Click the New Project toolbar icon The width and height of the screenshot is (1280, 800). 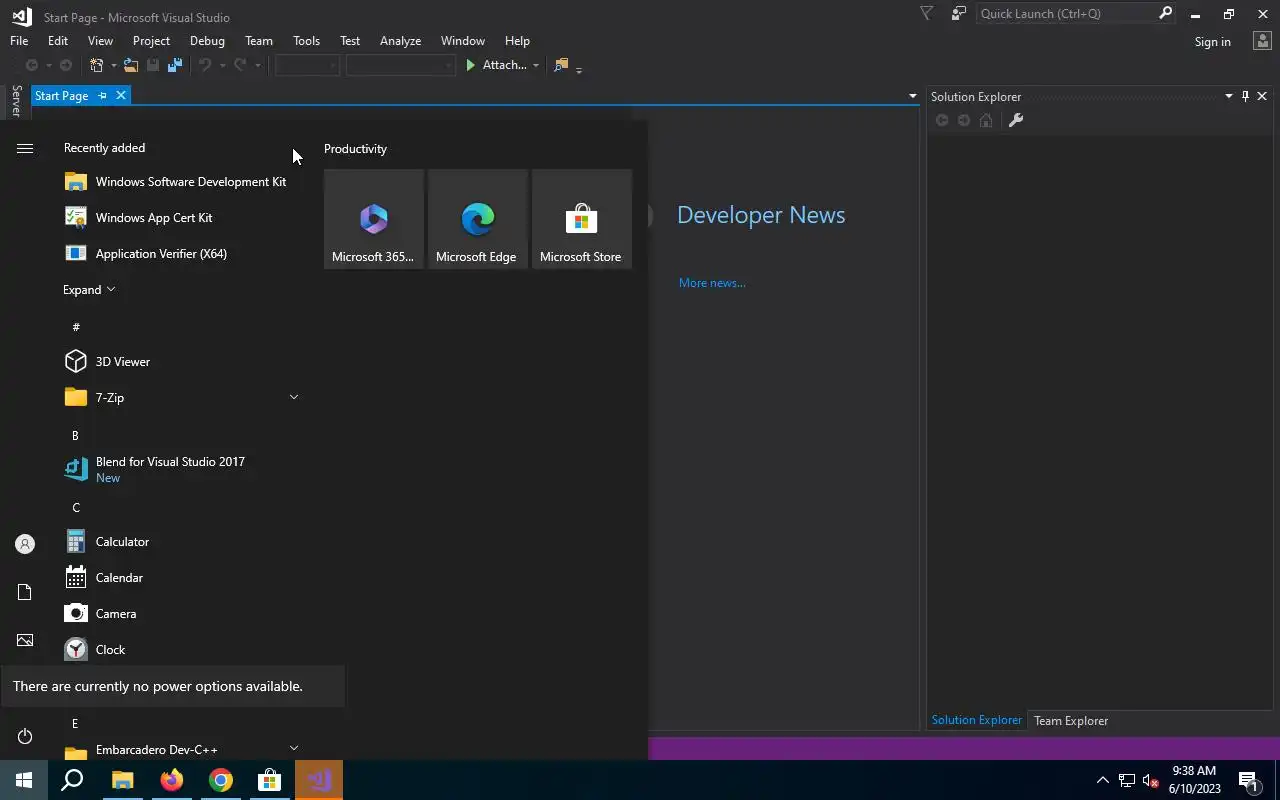point(96,65)
